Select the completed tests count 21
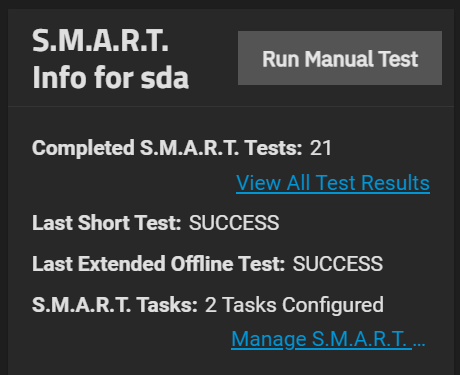The height and width of the screenshot is (375, 460). point(321,148)
